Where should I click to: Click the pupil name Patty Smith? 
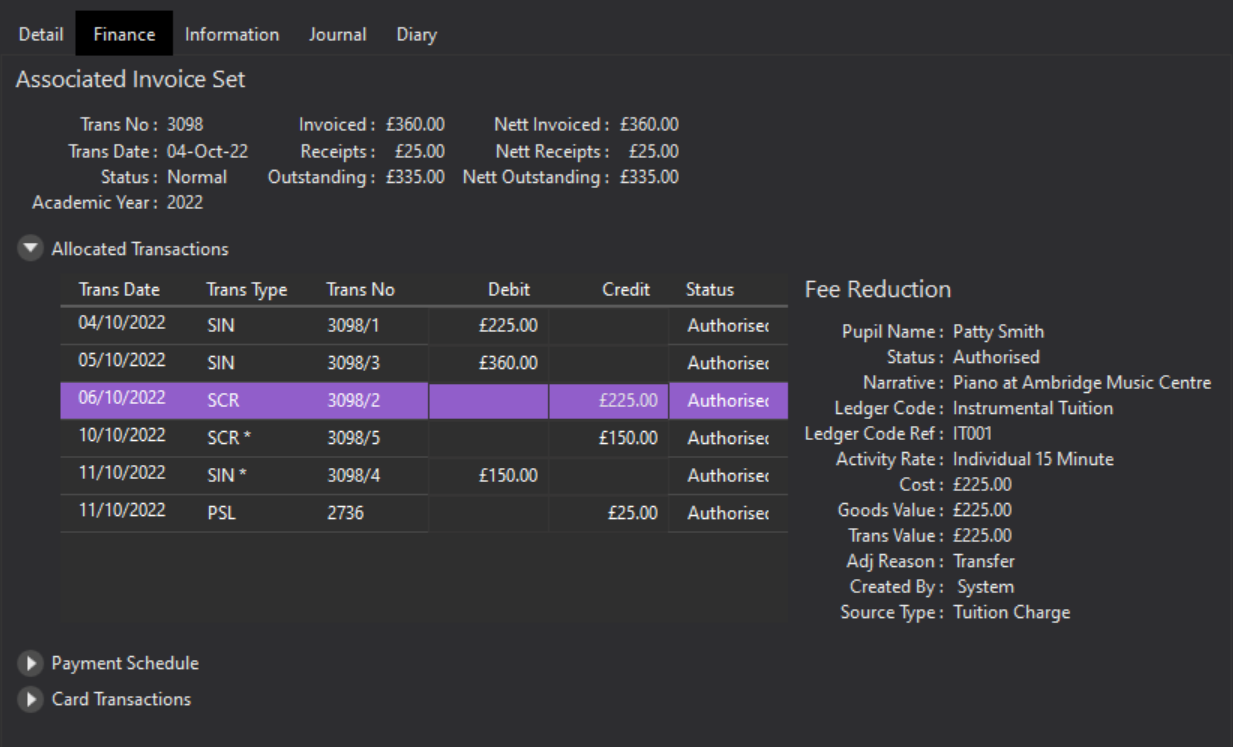(x=998, y=332)
